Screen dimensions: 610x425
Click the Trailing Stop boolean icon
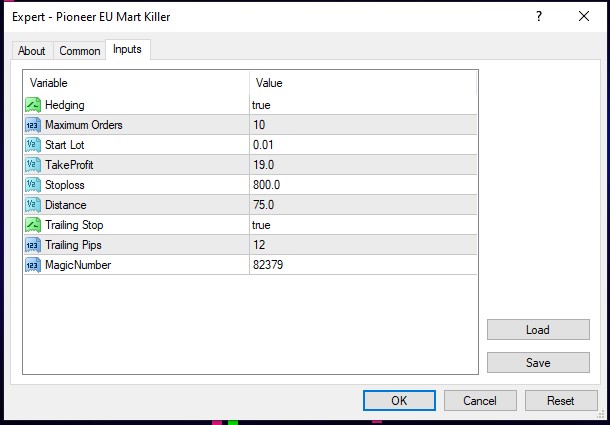pyautogui.click(x=33, y=225)
